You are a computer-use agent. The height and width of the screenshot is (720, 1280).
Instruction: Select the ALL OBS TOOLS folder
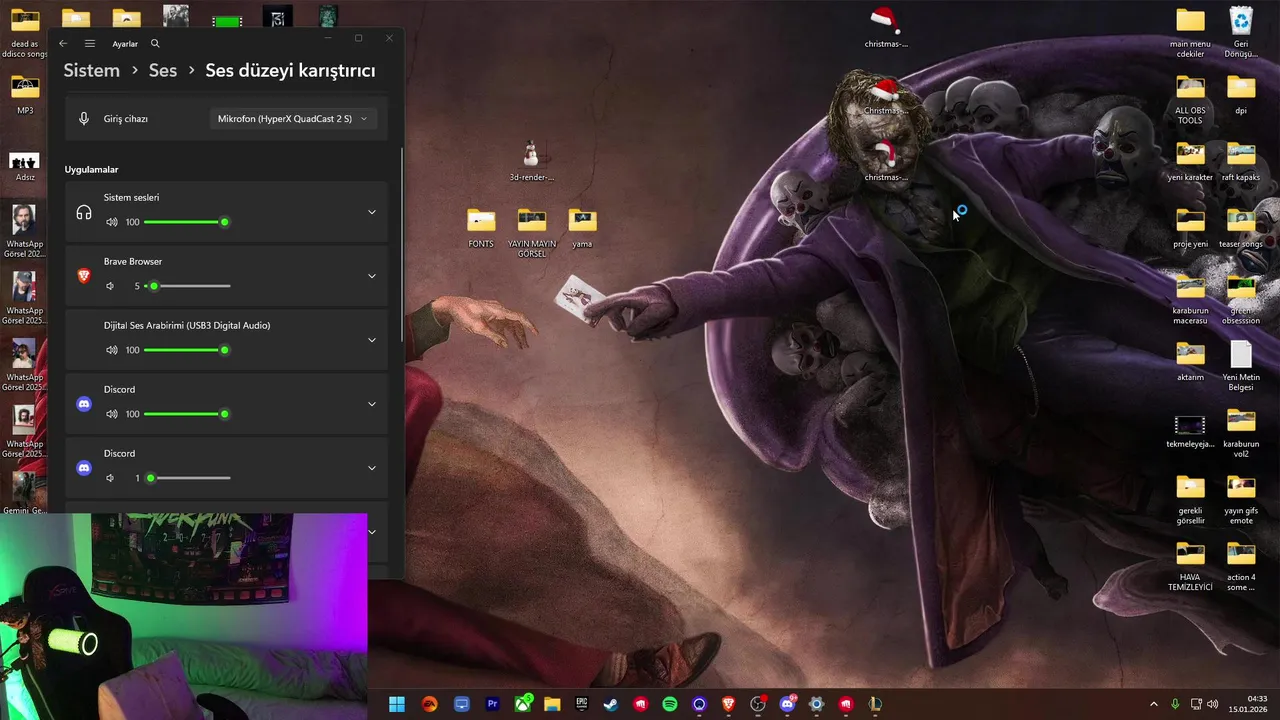[1190, 99]
